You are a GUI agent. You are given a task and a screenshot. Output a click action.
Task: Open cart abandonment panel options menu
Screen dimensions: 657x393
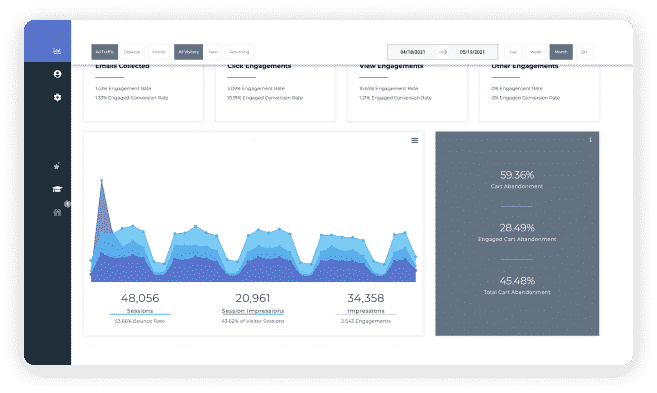[590, 140]
